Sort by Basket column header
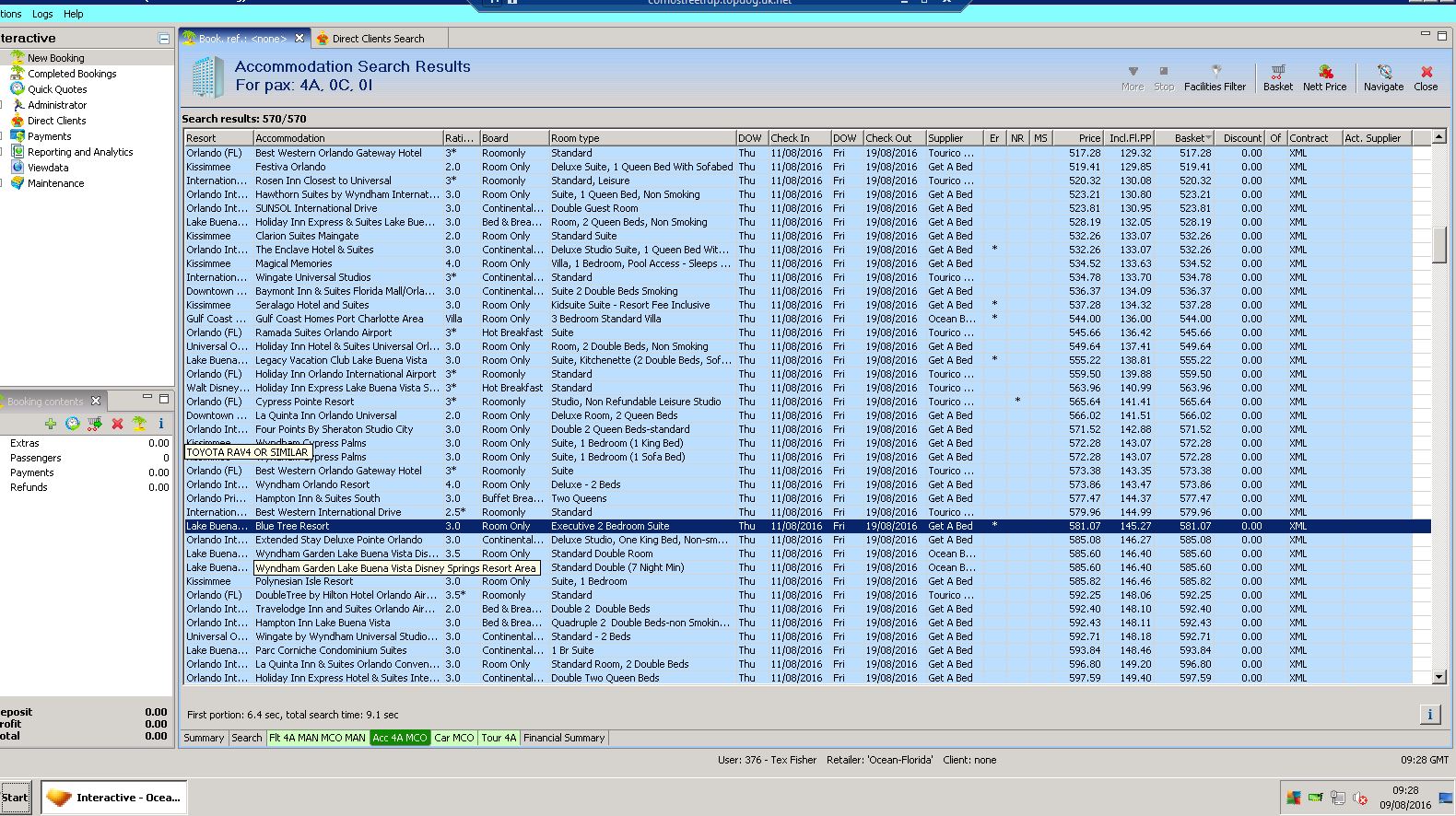 coord(1189,138)
